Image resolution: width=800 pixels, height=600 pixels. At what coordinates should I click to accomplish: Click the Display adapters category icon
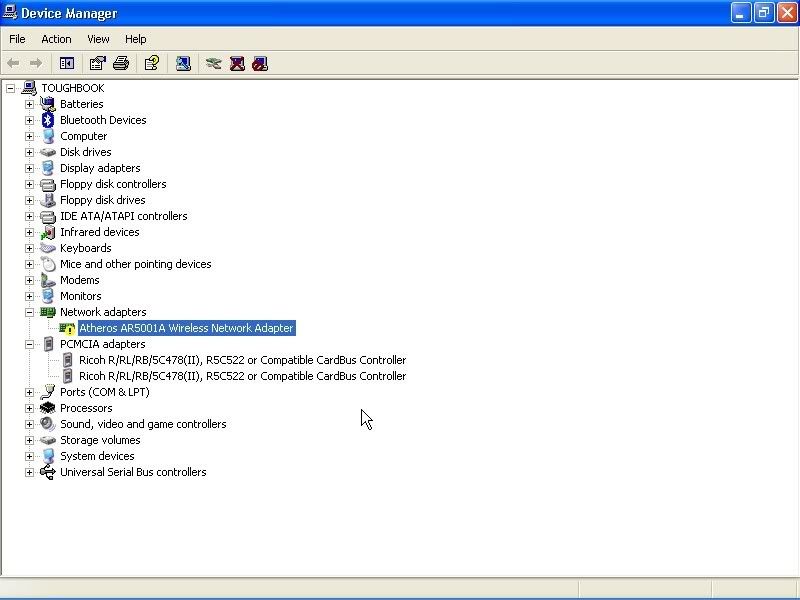[x=48, y=168]
